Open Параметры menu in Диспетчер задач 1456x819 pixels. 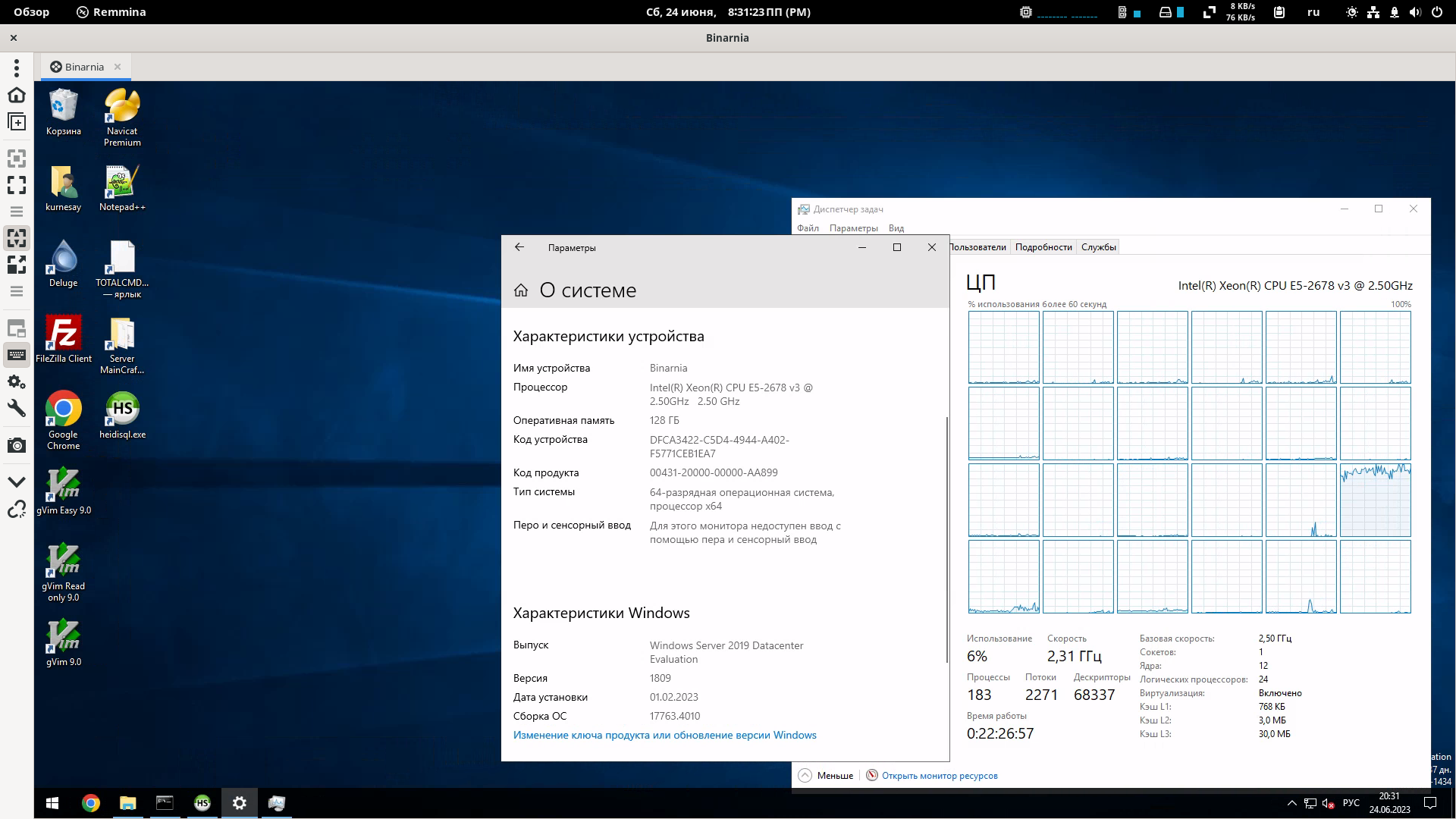tap(853, 228)
